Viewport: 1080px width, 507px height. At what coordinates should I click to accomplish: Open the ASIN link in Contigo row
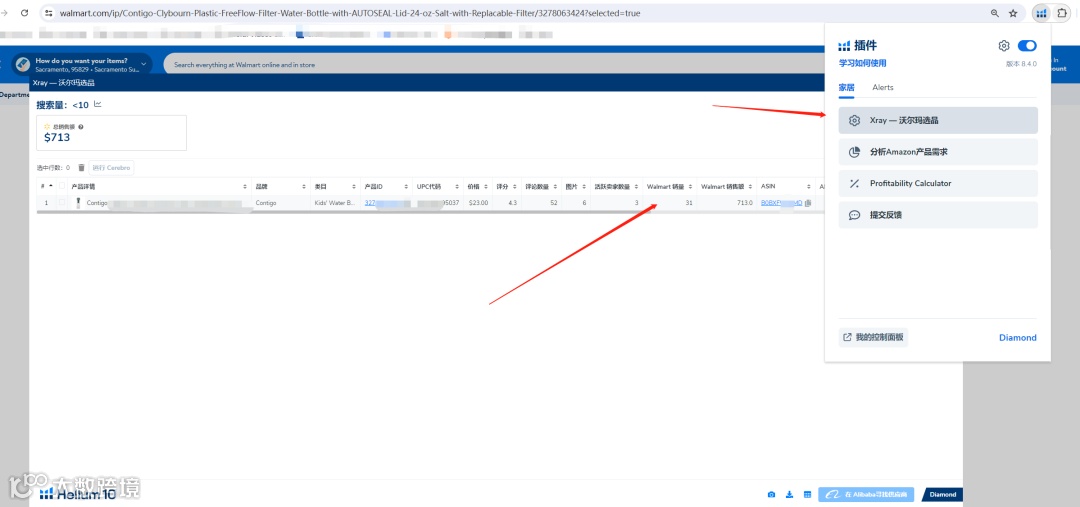pyautogui.click(x=782, y=203)
